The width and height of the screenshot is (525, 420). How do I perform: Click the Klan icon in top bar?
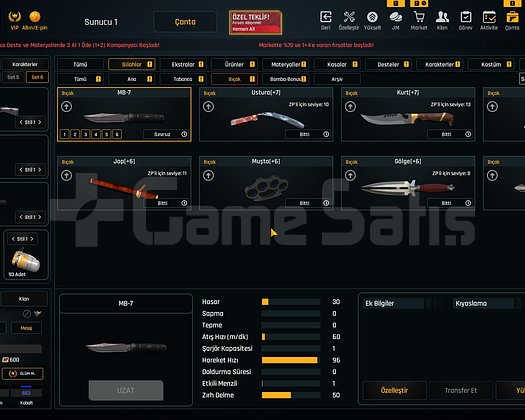click(x=442, y=17)
